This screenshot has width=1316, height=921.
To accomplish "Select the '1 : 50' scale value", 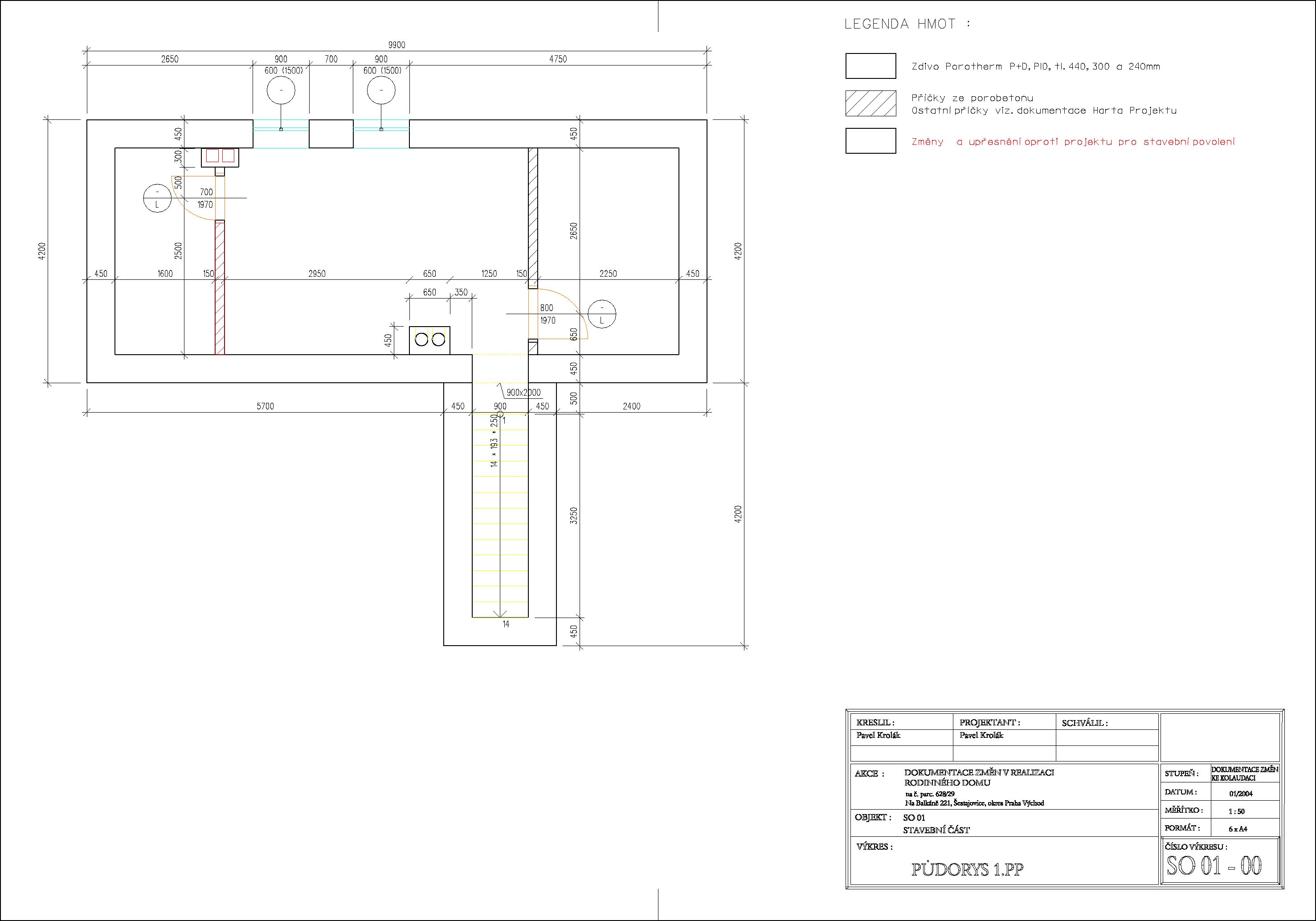I will point(1237,811).
